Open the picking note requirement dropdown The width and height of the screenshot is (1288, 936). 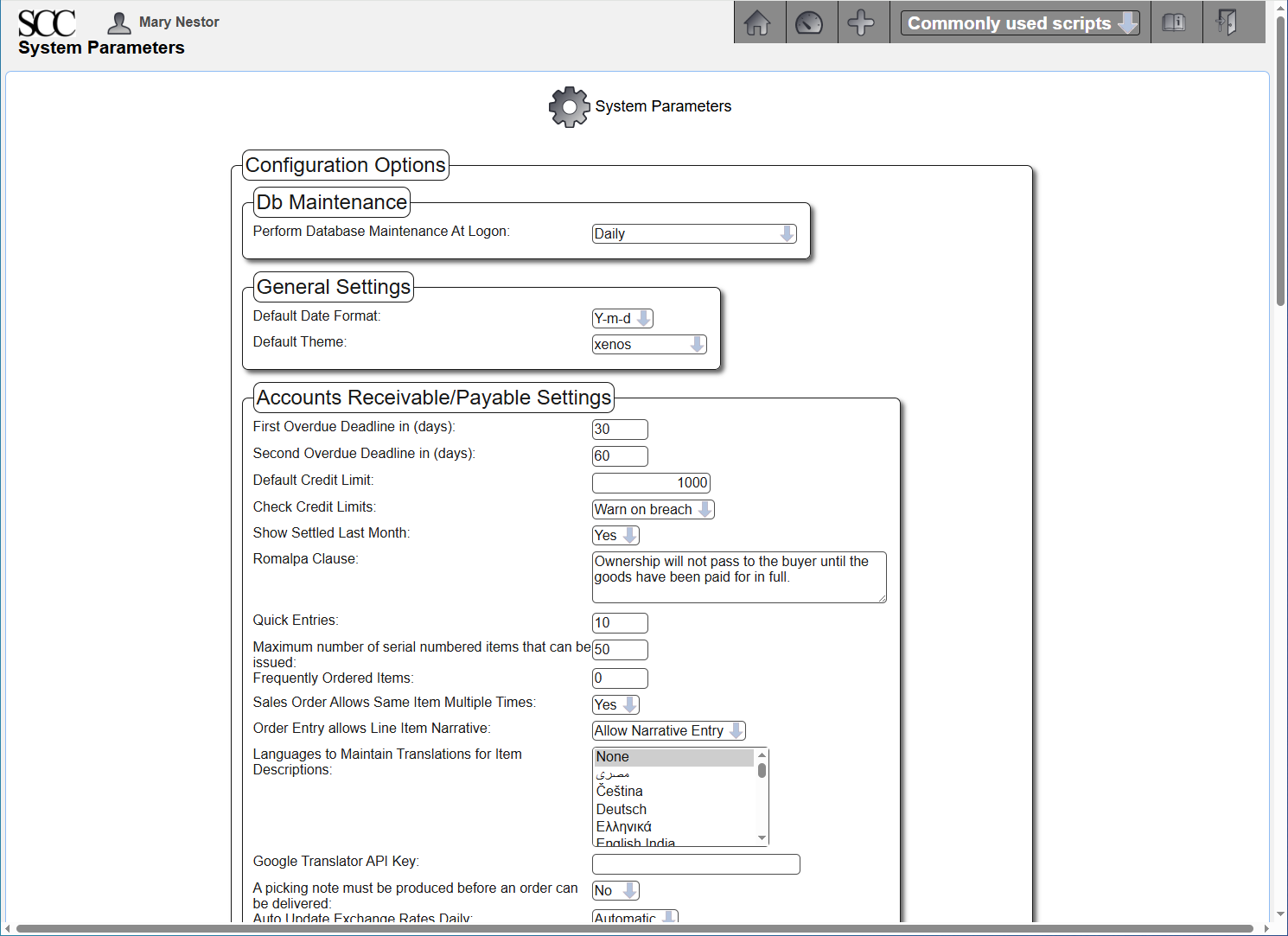click(615, 890)
